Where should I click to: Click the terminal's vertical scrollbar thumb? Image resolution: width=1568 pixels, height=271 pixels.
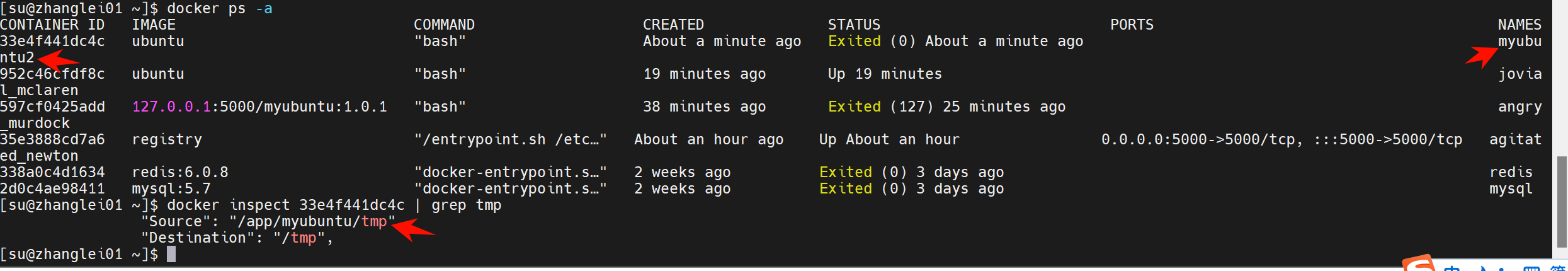1561,202
